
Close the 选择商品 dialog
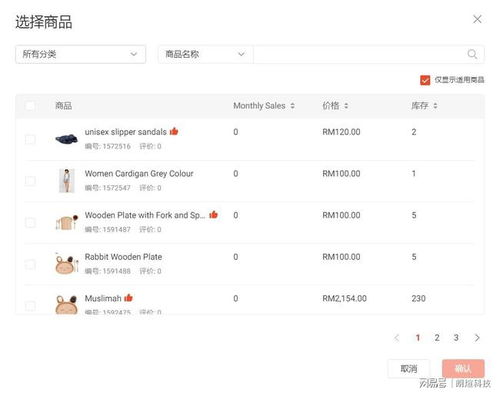click(x=477, y=19)
